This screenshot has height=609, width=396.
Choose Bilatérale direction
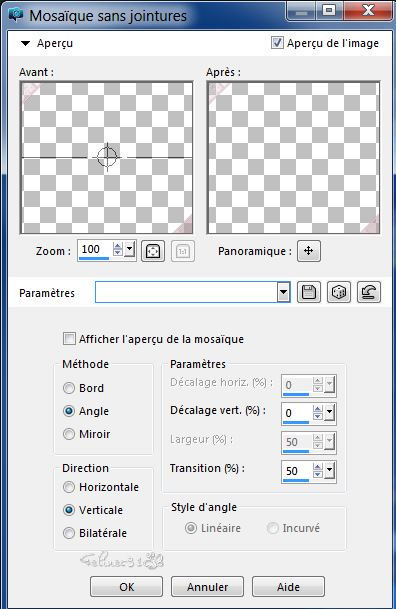click(x=69, y=533)
